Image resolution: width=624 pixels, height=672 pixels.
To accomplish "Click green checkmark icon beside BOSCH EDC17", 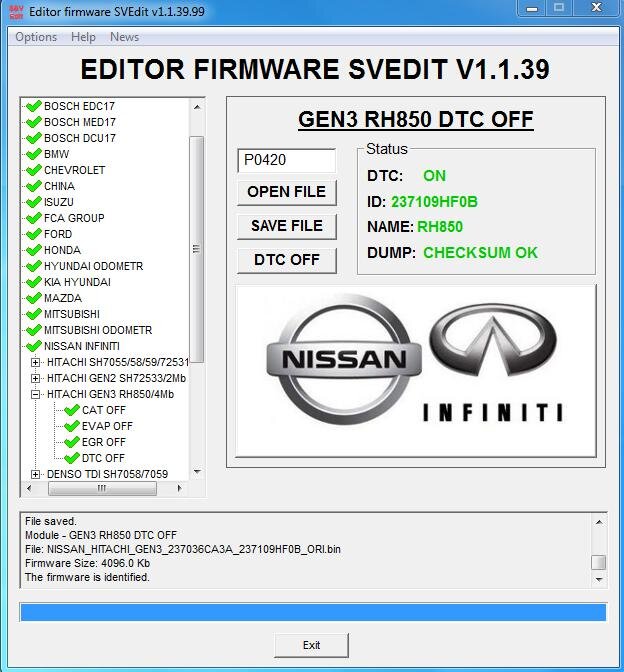I will pos(33,106).
